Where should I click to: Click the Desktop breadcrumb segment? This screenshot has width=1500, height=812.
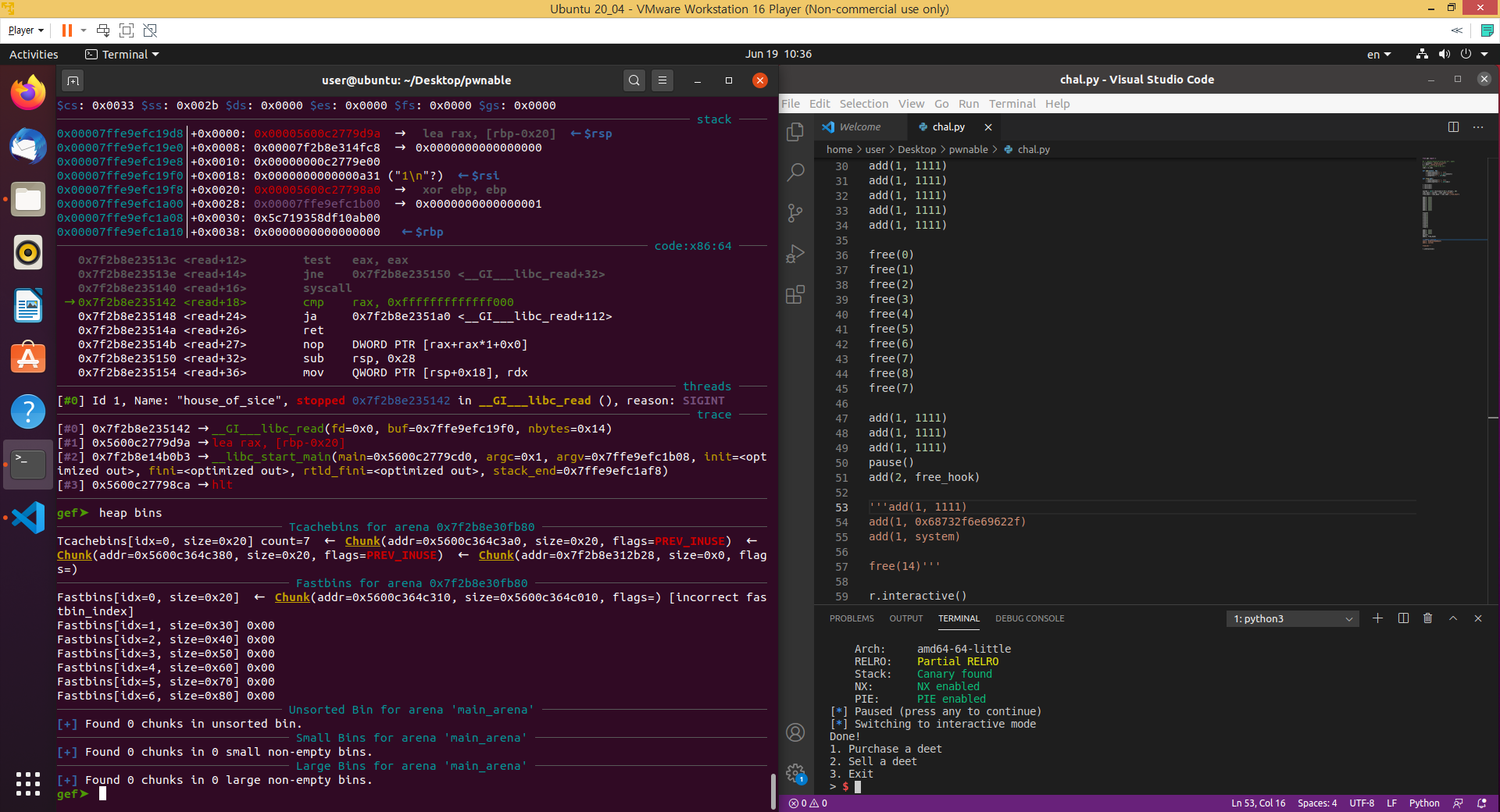916,149
